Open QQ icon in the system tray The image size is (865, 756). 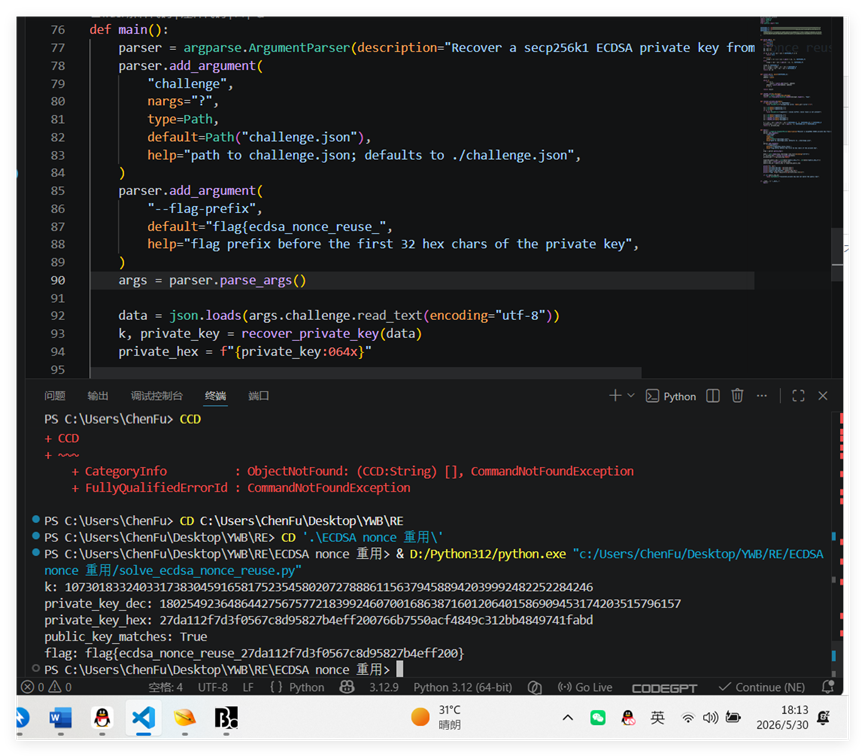[x=628, y=718]
